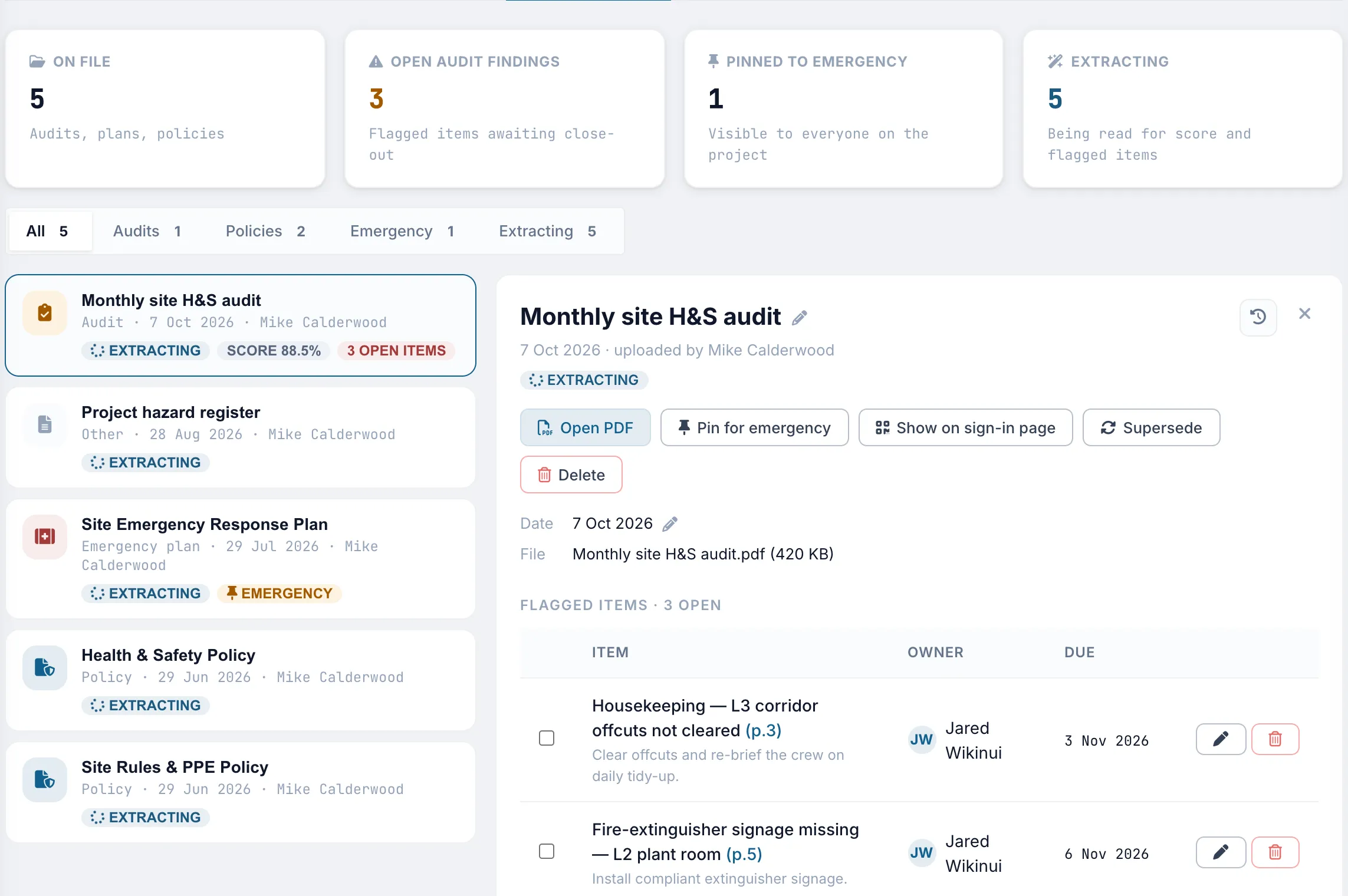Click the EMERGENCY pin badge

[x=280, y=594]
